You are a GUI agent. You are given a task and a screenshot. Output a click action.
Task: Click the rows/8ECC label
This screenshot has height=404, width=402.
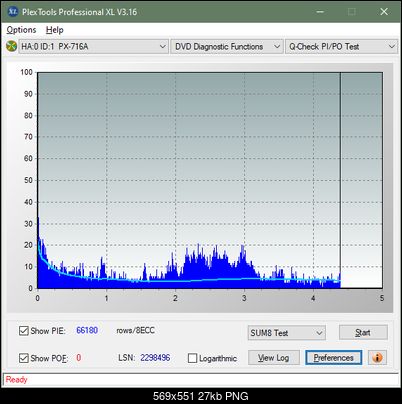[x=135, y=330]
